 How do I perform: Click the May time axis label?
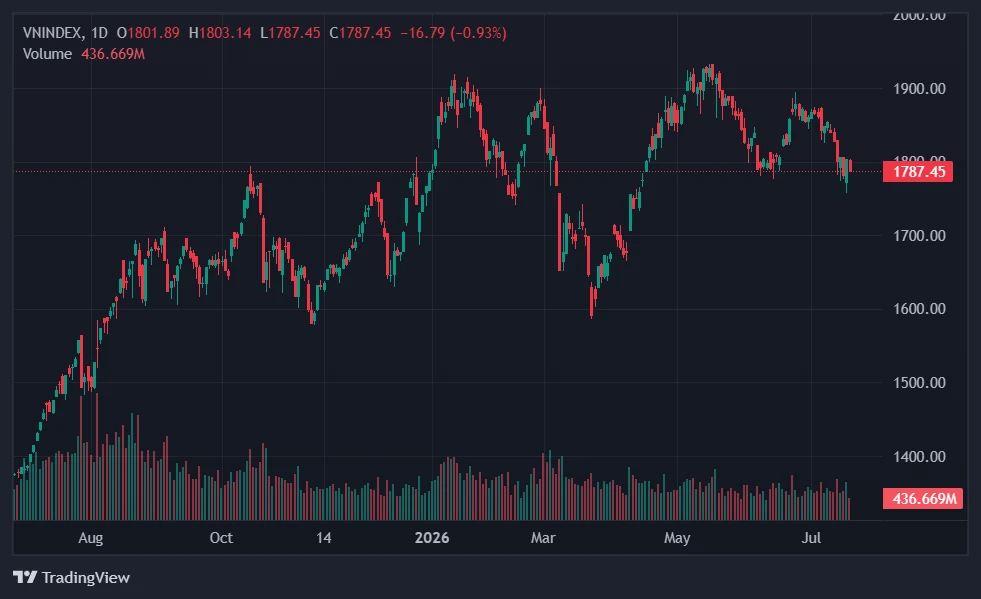tap(677, 538)
